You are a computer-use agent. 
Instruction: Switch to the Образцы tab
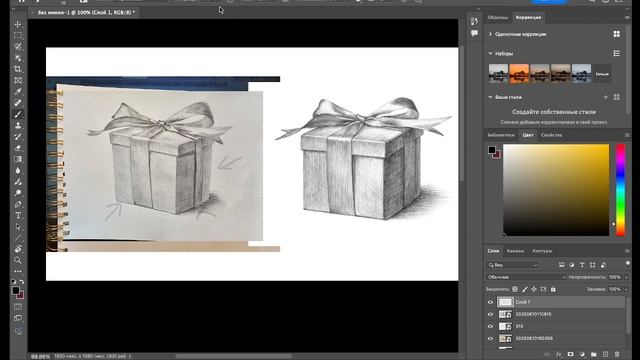[498, 18]
